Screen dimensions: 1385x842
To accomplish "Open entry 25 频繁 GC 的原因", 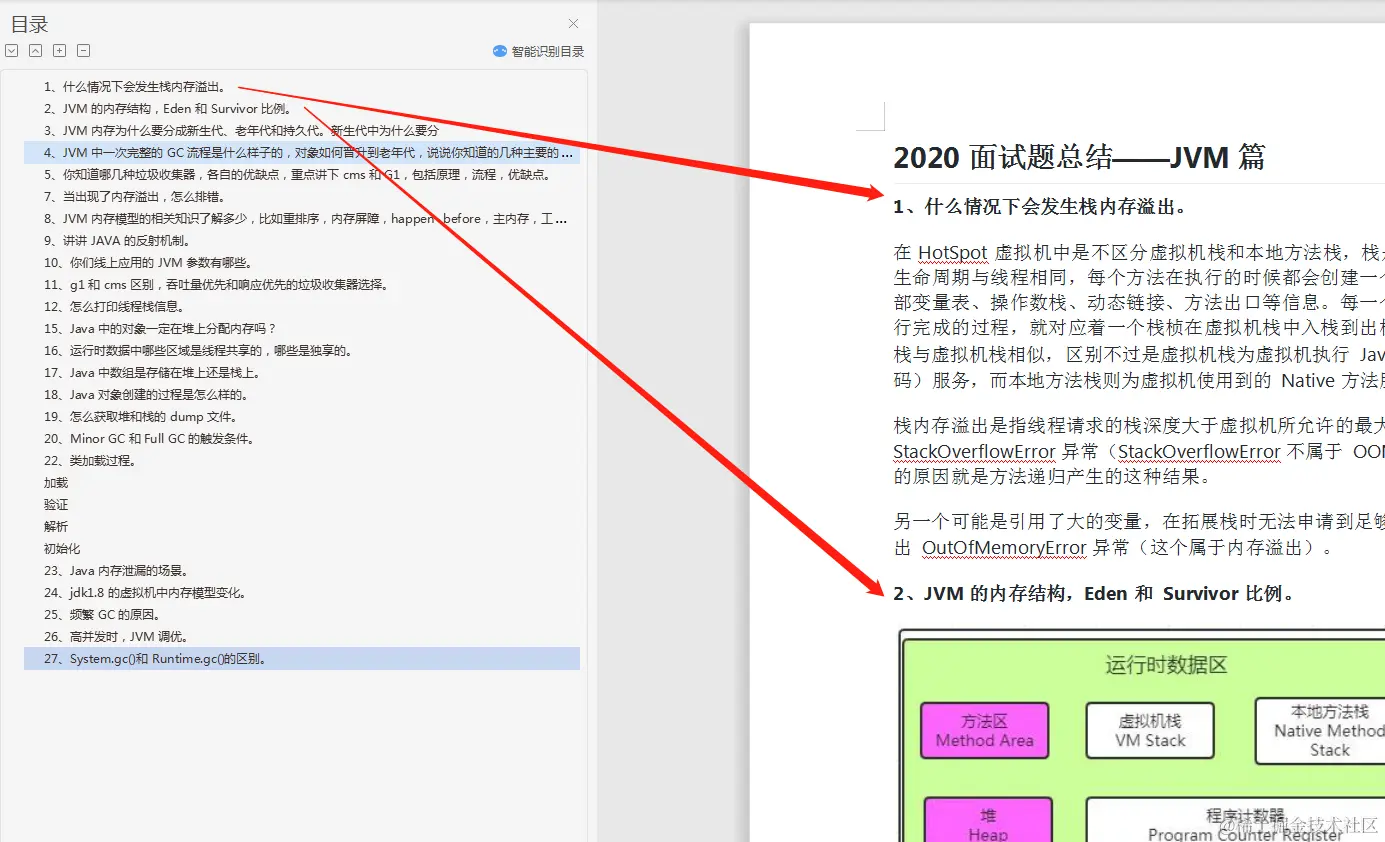I will [x=115, y=614].
